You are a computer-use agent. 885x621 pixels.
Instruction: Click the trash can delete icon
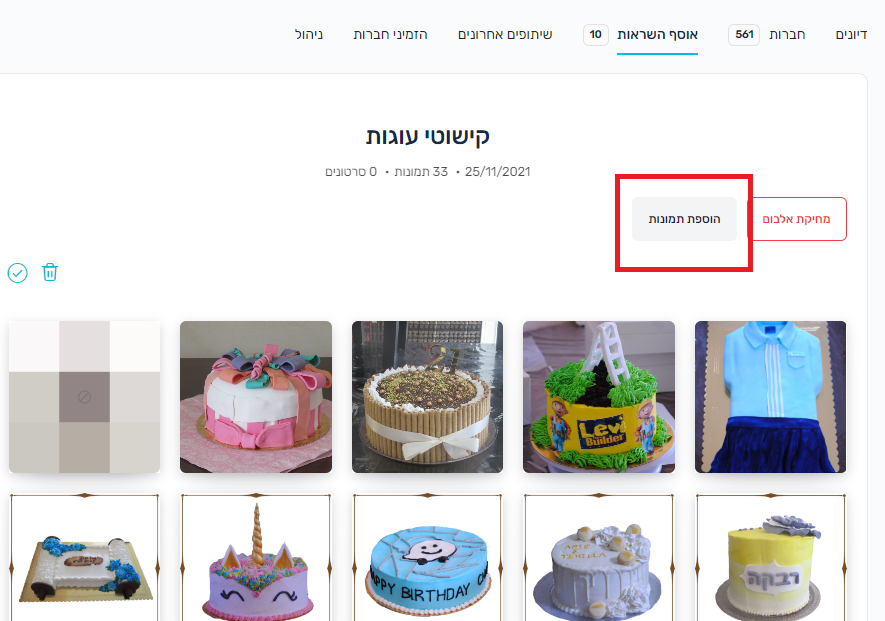pos(50,272)
